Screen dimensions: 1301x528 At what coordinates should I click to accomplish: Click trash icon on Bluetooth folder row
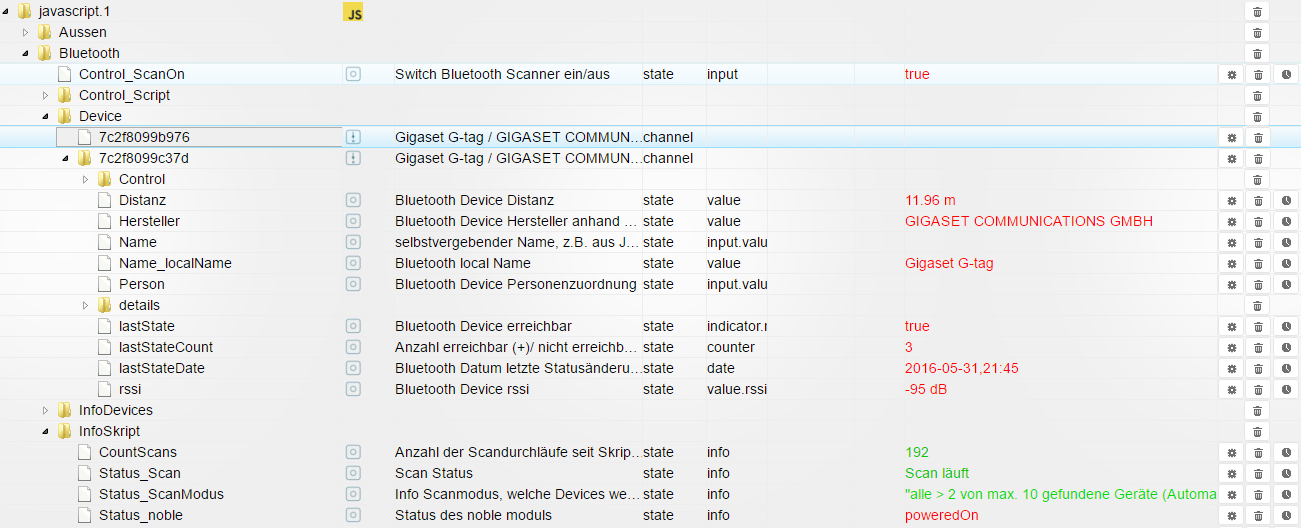pos(1259,53)
